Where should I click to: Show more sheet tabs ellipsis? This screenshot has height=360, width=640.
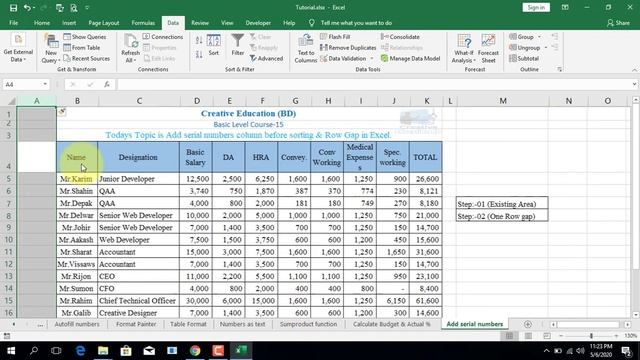pos(40,324)
